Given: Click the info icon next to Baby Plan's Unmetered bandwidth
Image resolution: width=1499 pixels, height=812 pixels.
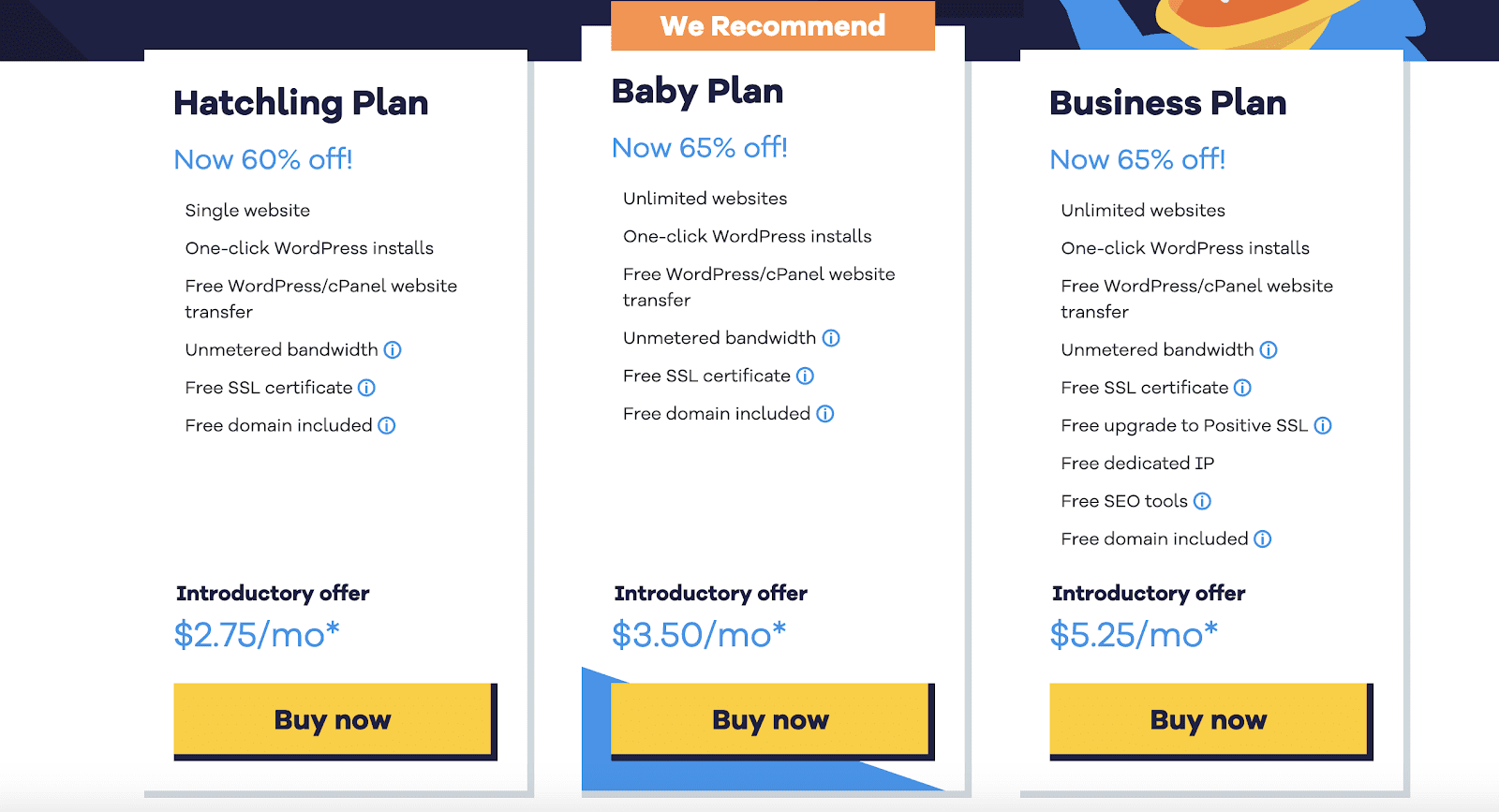Looking at the screenshot, I should (833, 337).
